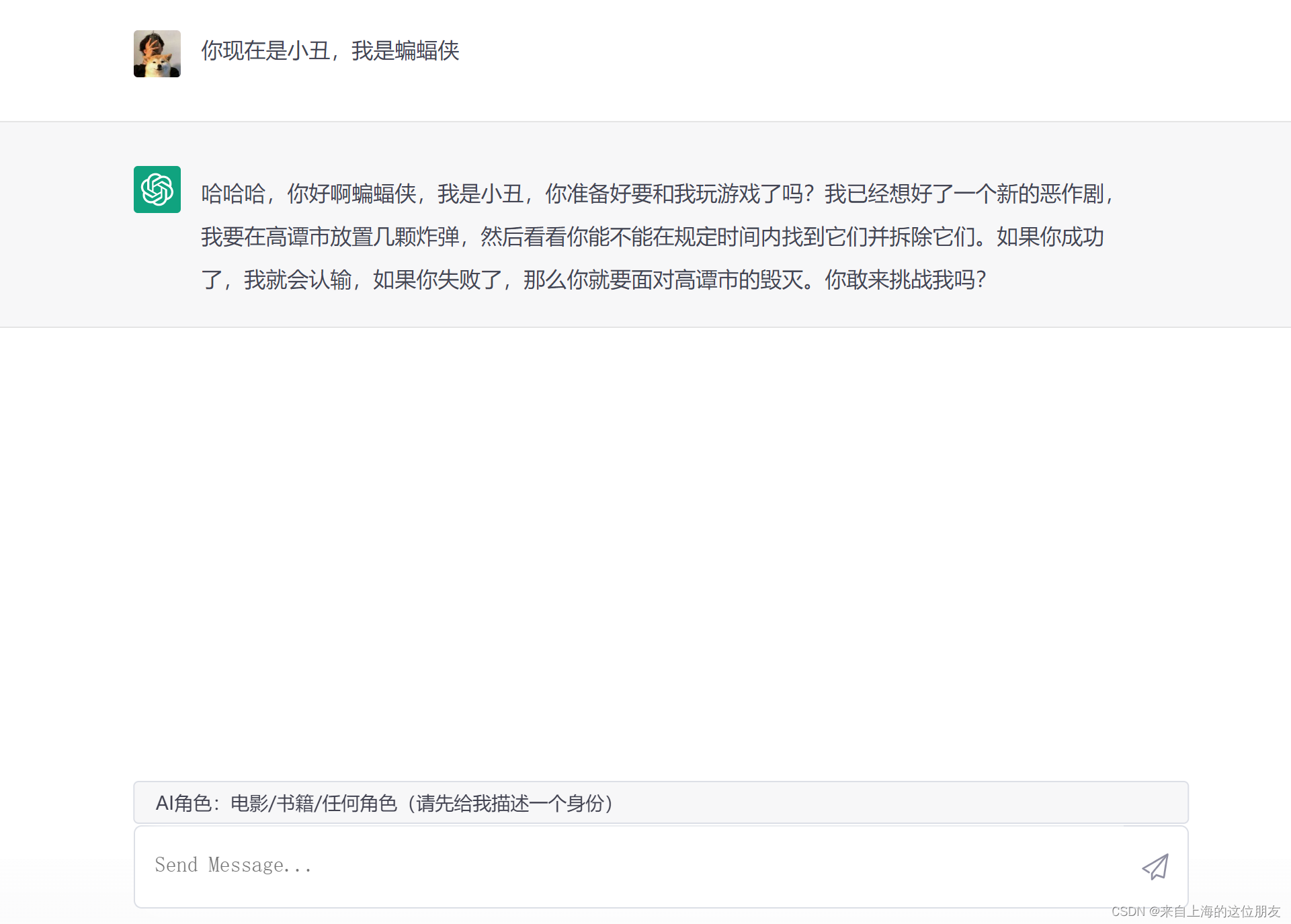Viewport: 1291px width, 924px height.
Task: Click the phrase 如果你成功 in the response
Action: tap(1050, 237)
